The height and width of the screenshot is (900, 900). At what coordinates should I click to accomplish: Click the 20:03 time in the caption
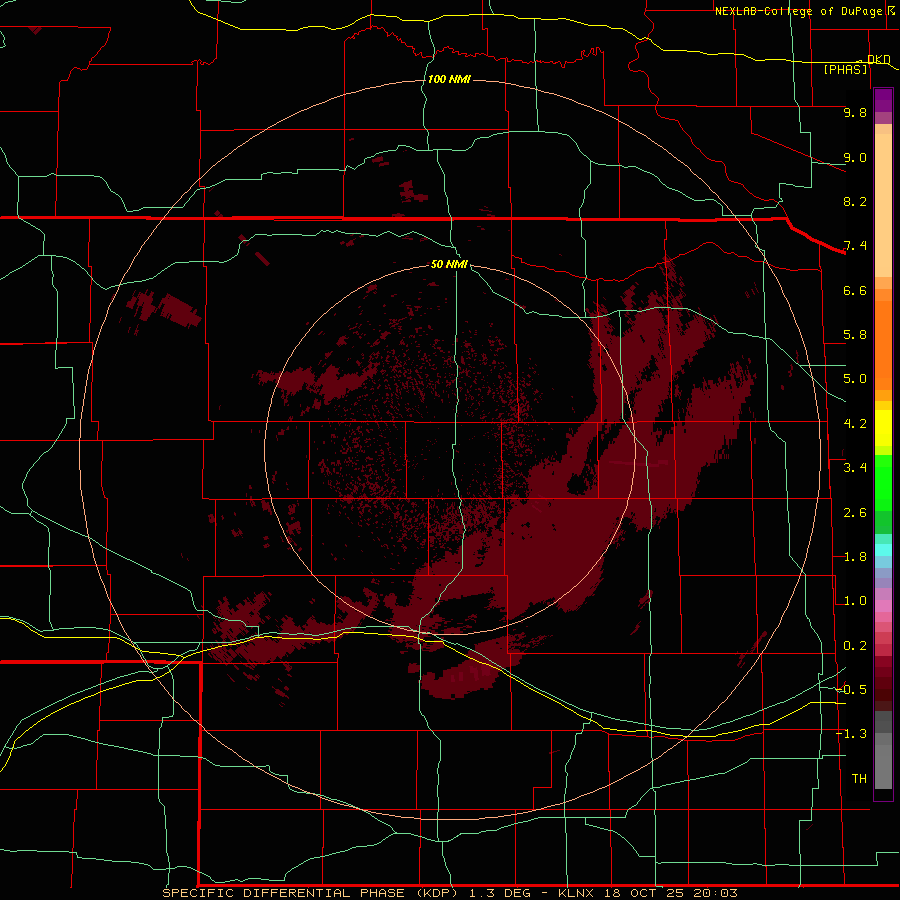pos(715,893)
